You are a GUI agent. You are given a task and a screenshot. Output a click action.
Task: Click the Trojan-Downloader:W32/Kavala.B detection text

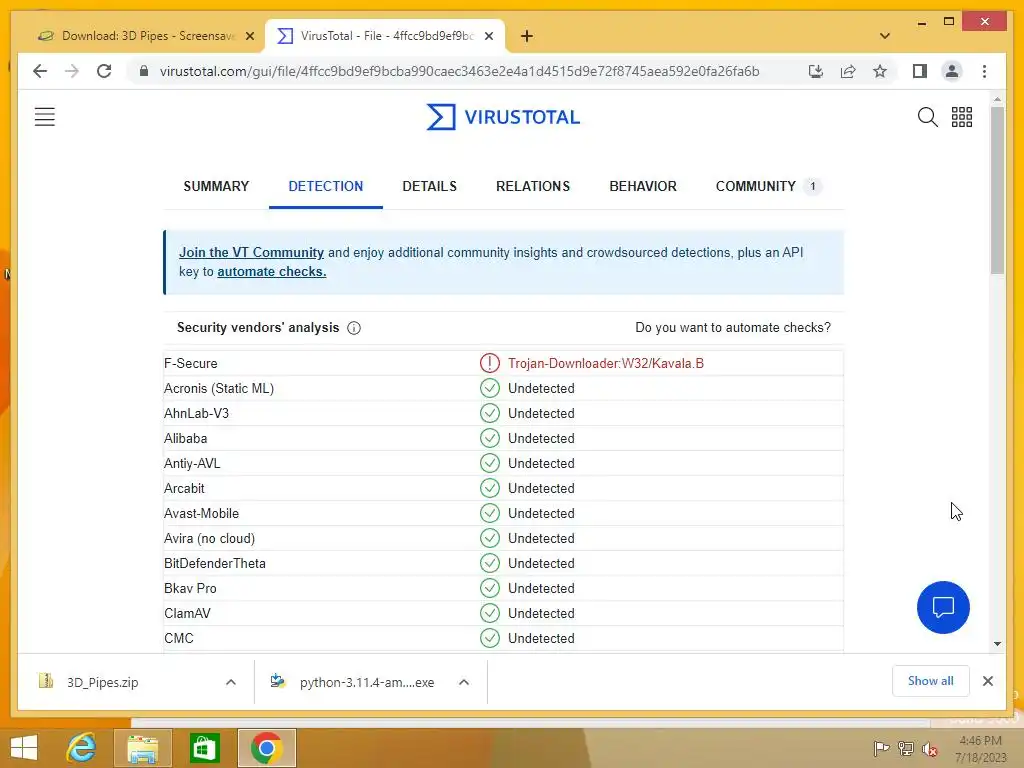606,364
